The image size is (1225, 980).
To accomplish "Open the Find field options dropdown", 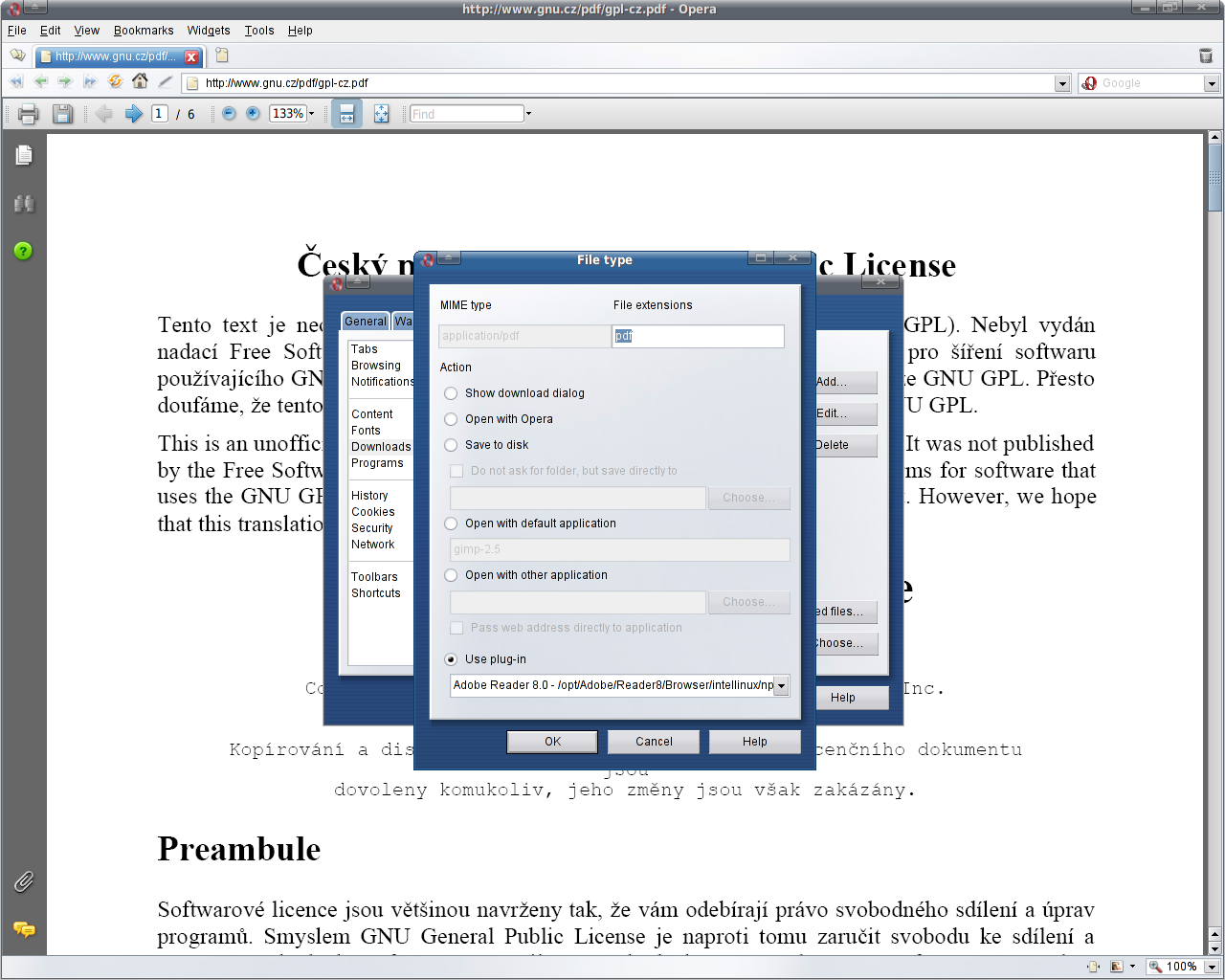I will click(528, 114).
